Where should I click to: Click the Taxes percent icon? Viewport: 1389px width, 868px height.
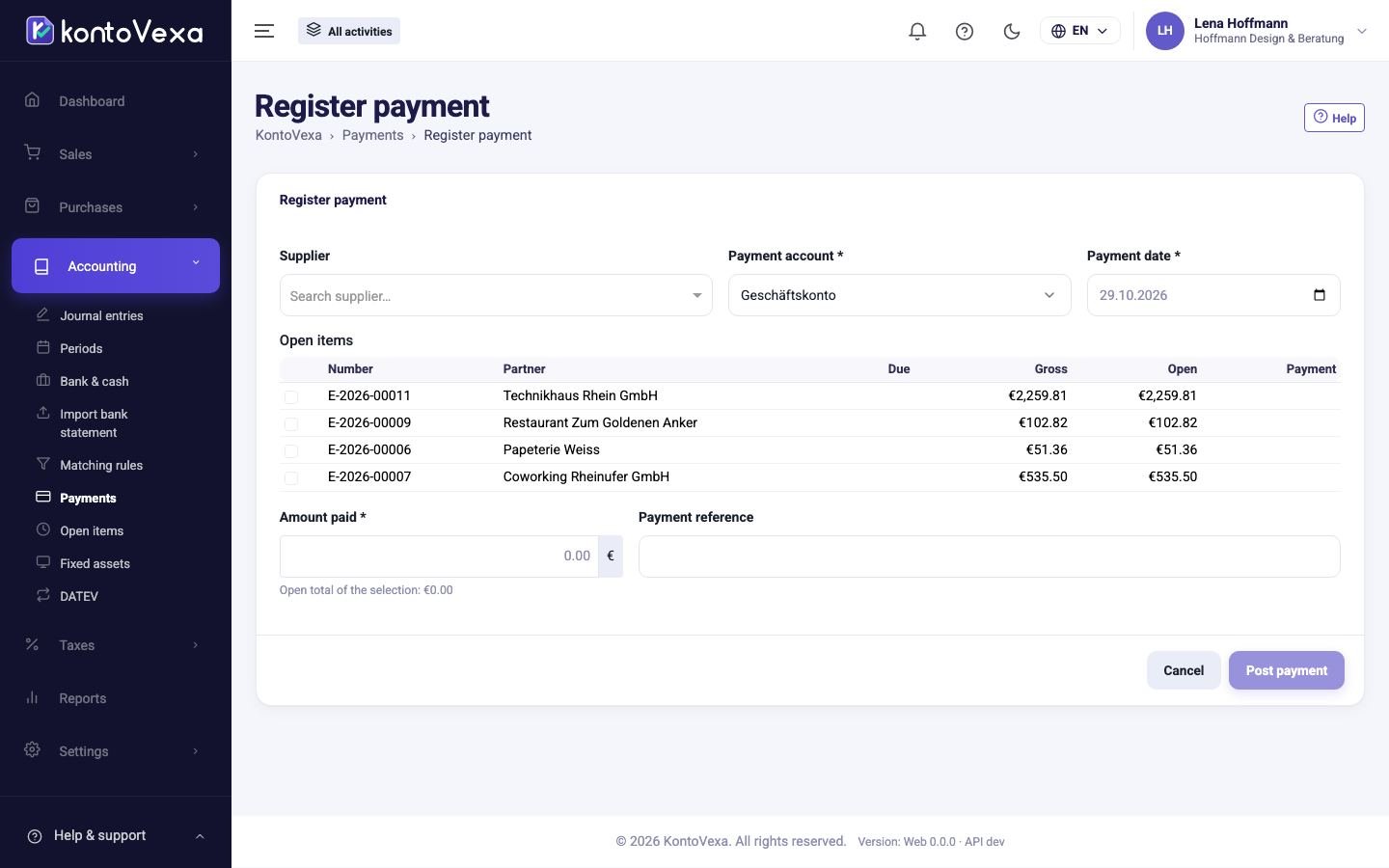pos(32,644)
